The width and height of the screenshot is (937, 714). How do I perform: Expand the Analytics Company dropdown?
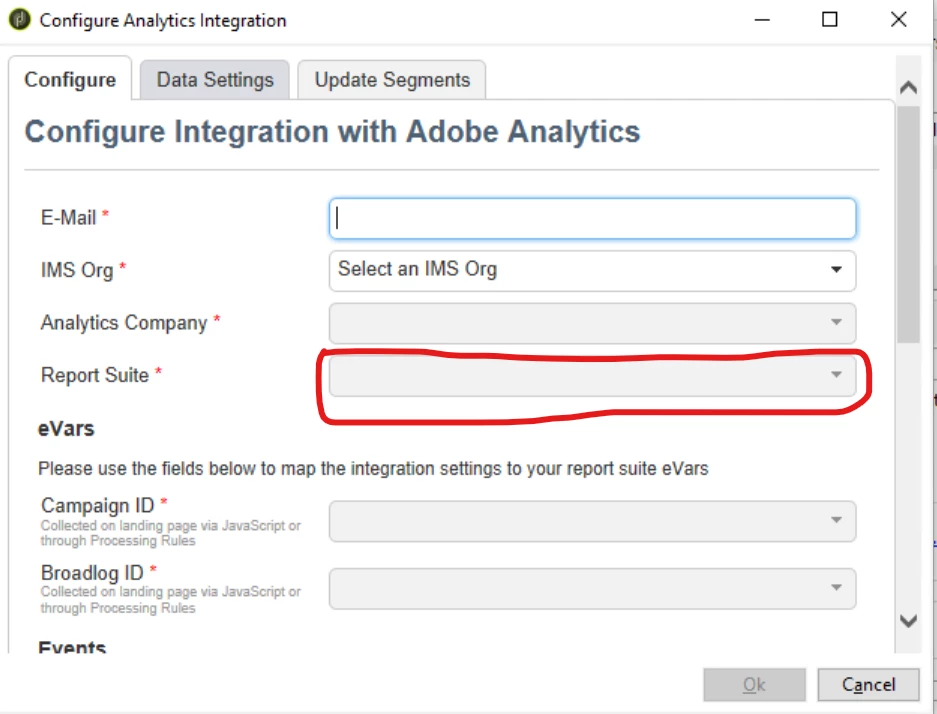click(x=592, y=323)
